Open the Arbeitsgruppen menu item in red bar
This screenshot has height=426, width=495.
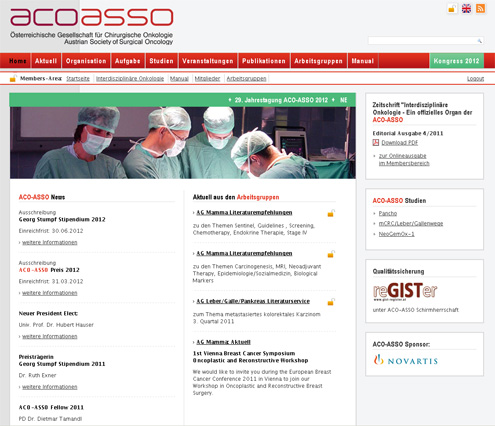tap(318, 61)
